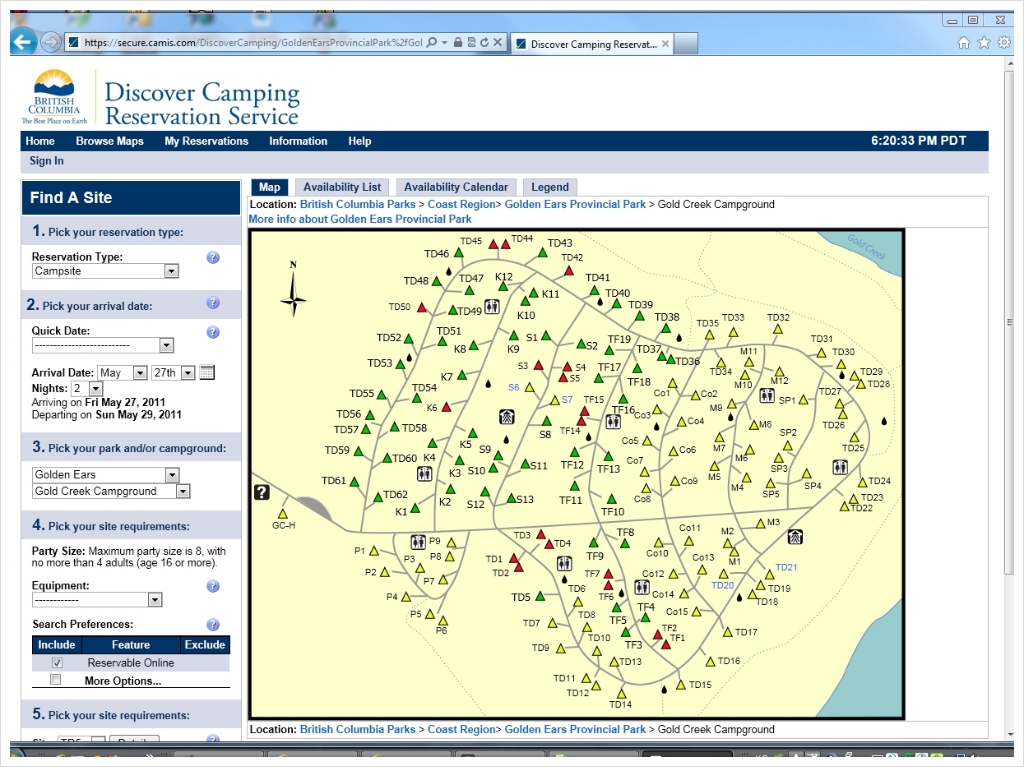Viewport: 1024px width, 767px height.
Task: Click the browser back arrow button
Action: pyautogui.click(x=24, y=42)
